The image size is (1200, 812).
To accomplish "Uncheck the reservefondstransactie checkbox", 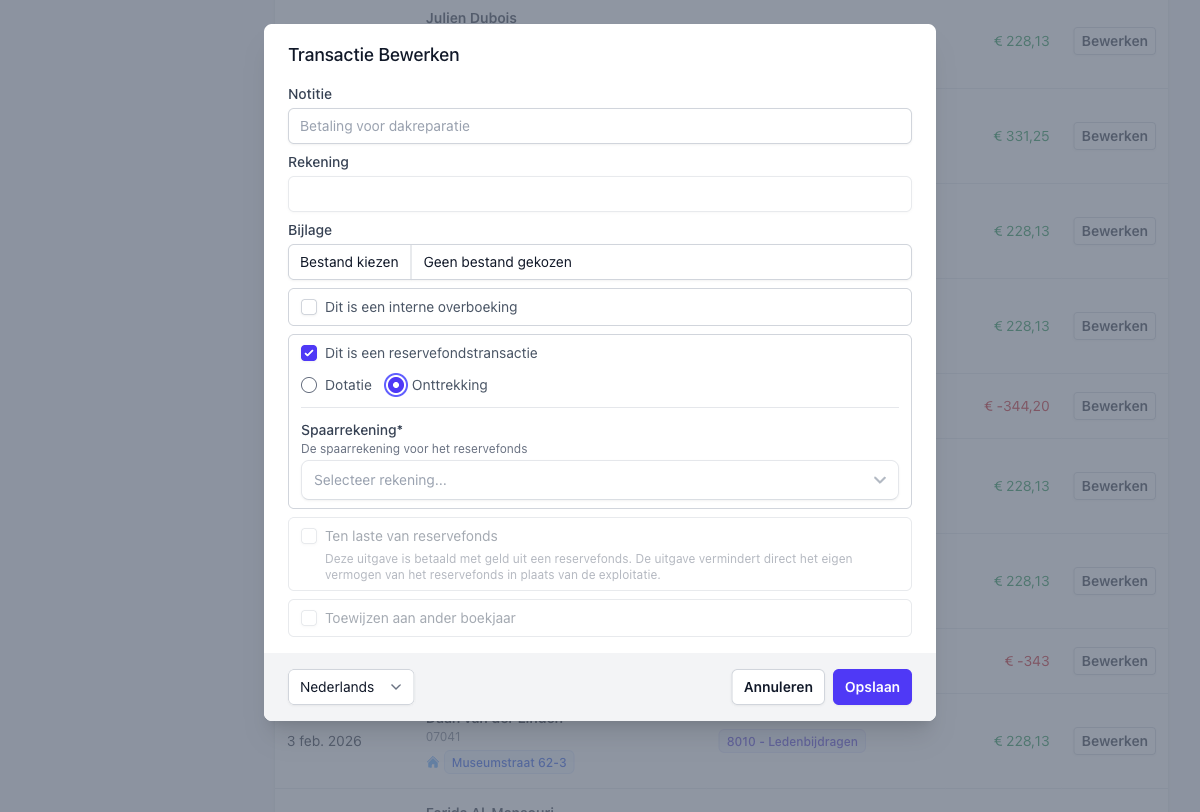I will (x=309, y=353).
